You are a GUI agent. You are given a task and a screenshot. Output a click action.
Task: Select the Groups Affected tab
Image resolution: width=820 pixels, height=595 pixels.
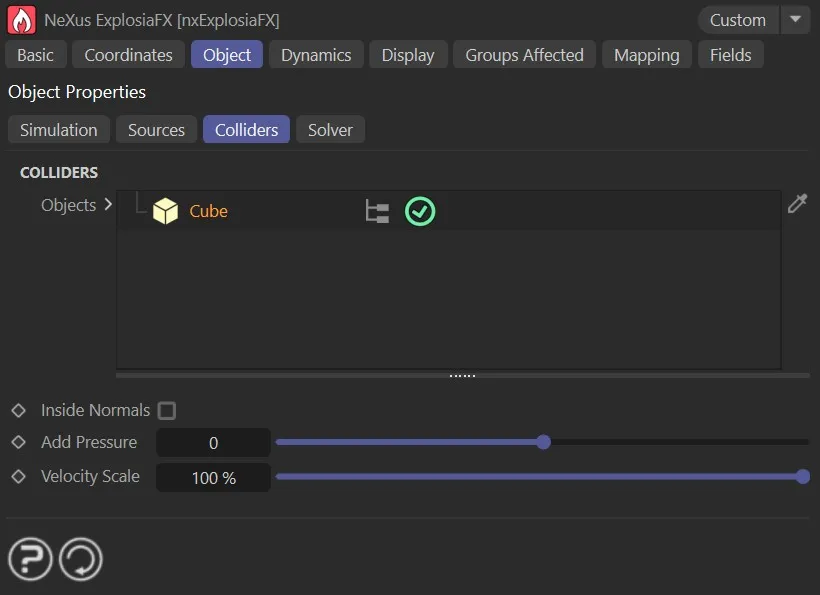pyautogui.click(x=524, y=55)
